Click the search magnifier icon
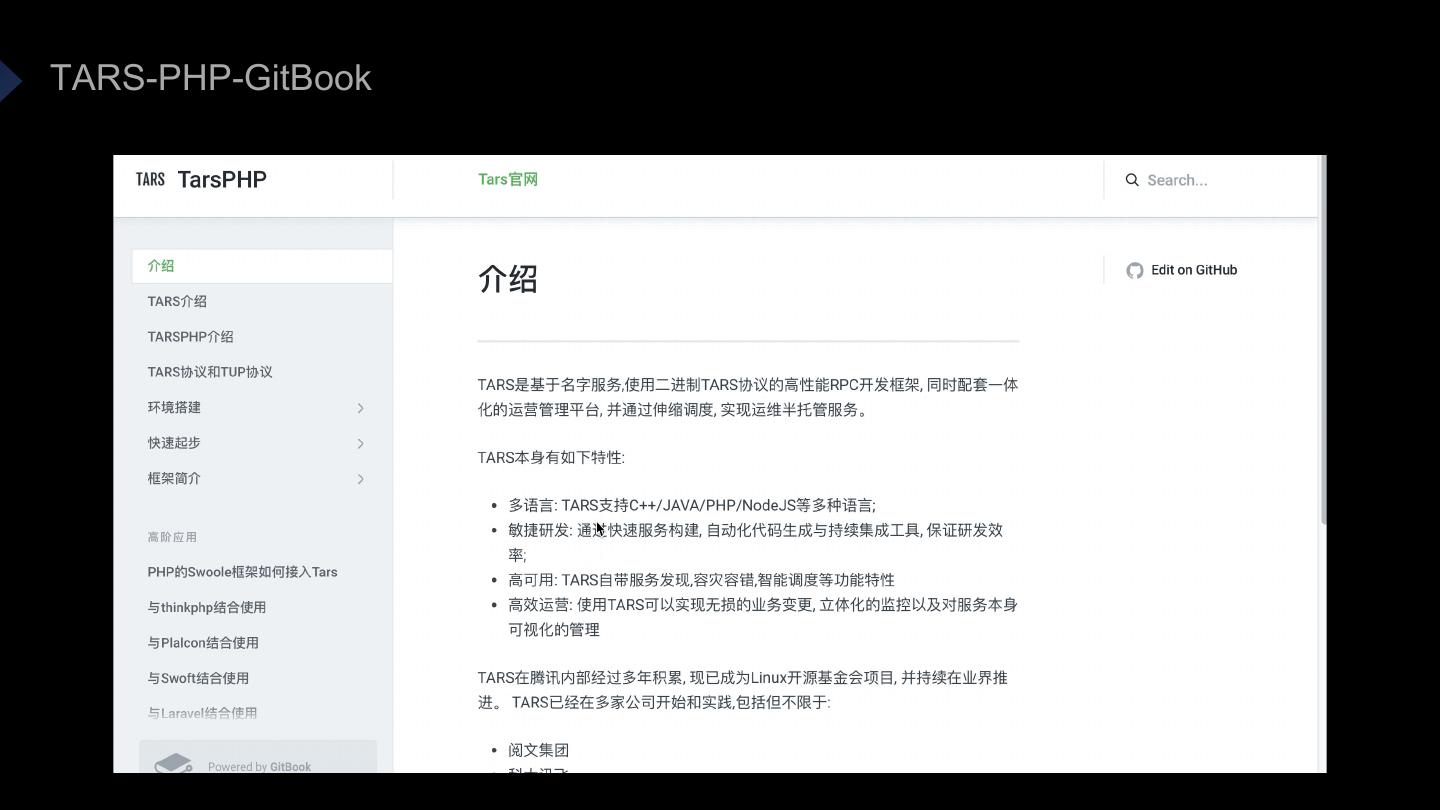 click(x=1132, y=180)
